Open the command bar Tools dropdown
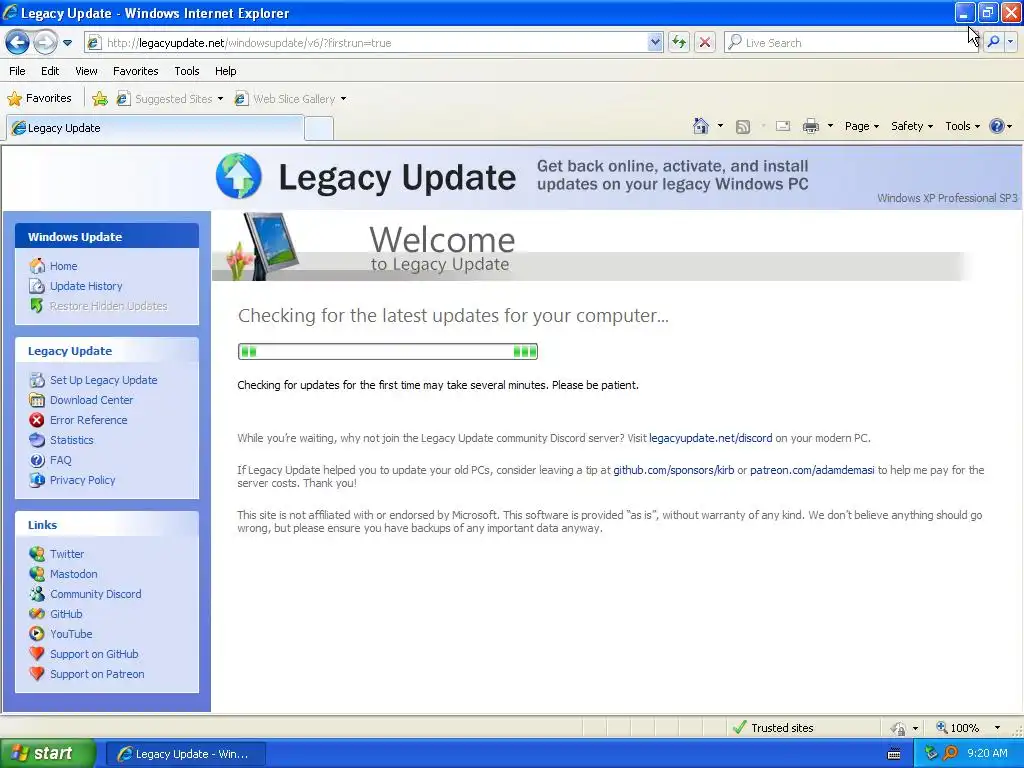 point(962,126)
